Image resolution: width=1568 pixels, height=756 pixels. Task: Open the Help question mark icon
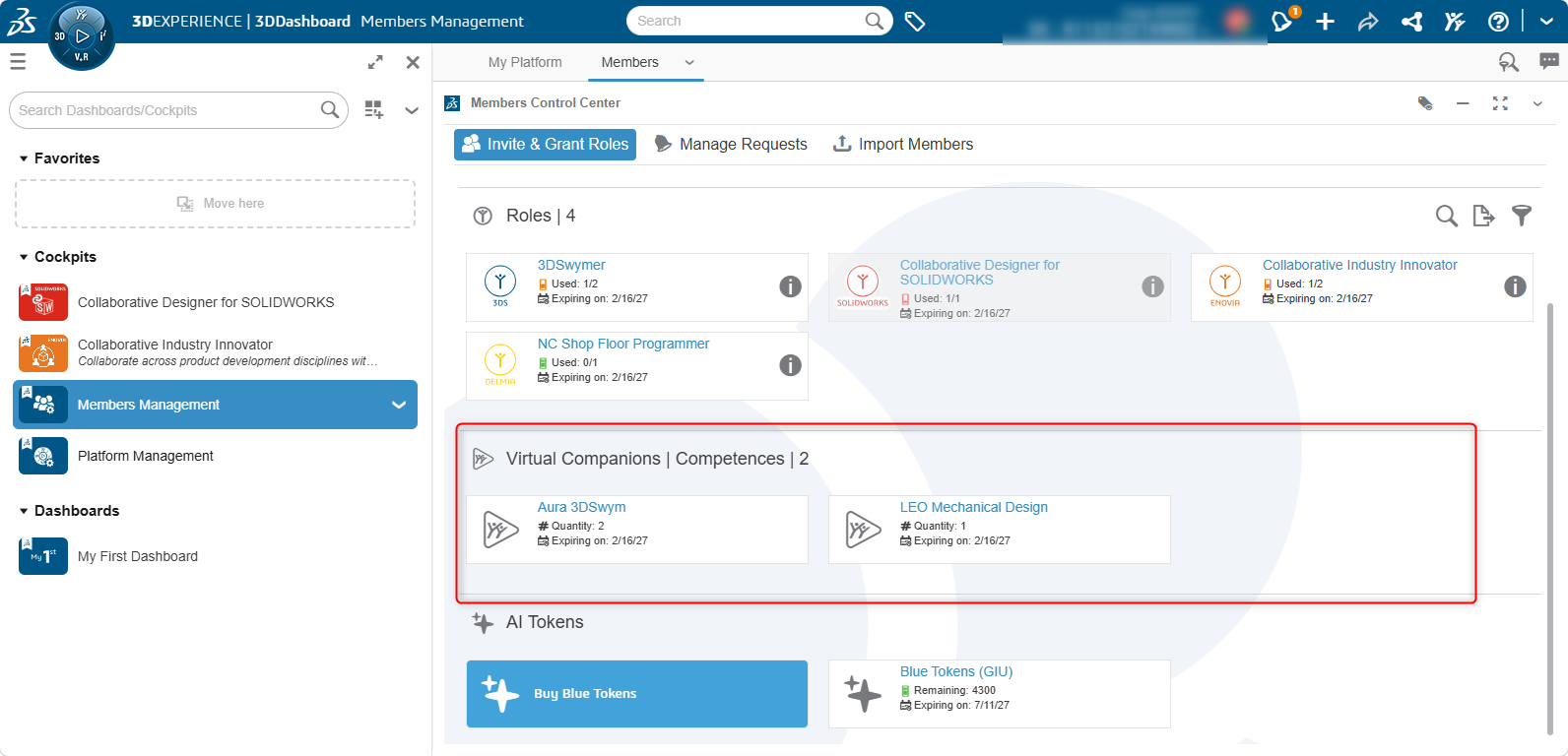1498,22
